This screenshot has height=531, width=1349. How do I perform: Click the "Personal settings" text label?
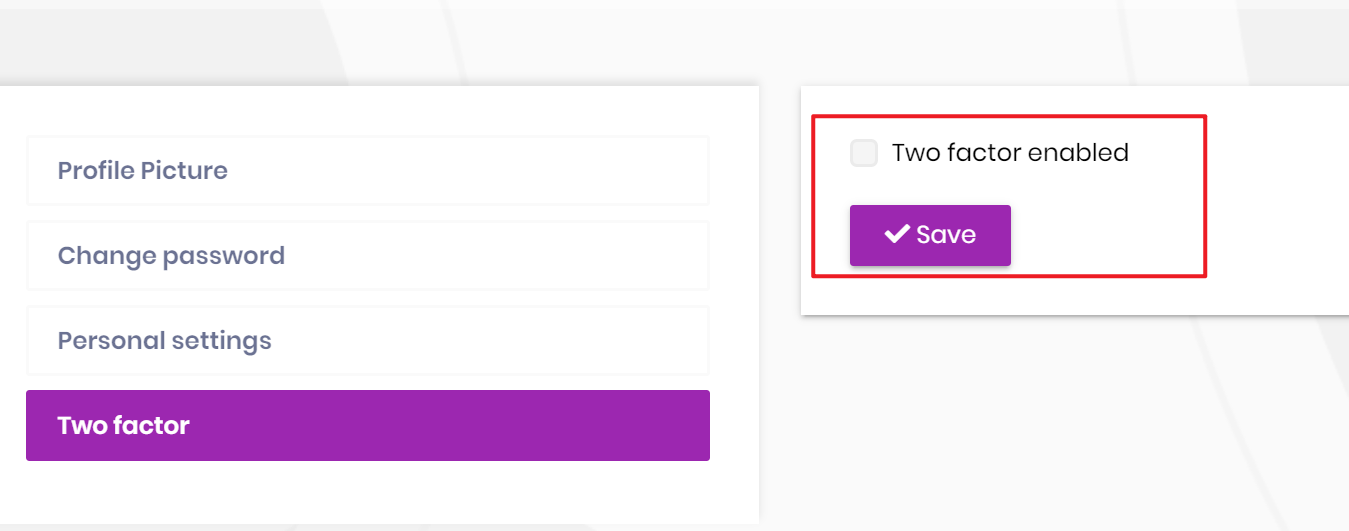pos(165,341)
